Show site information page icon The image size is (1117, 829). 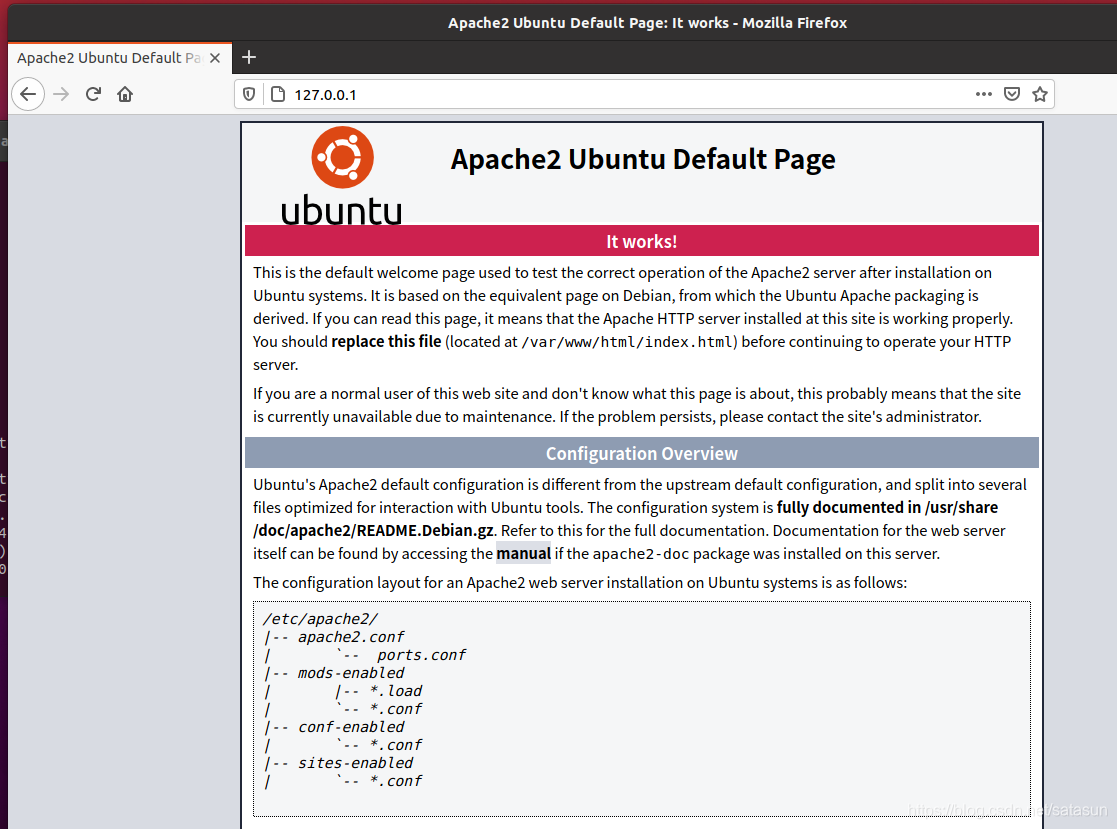278,94
